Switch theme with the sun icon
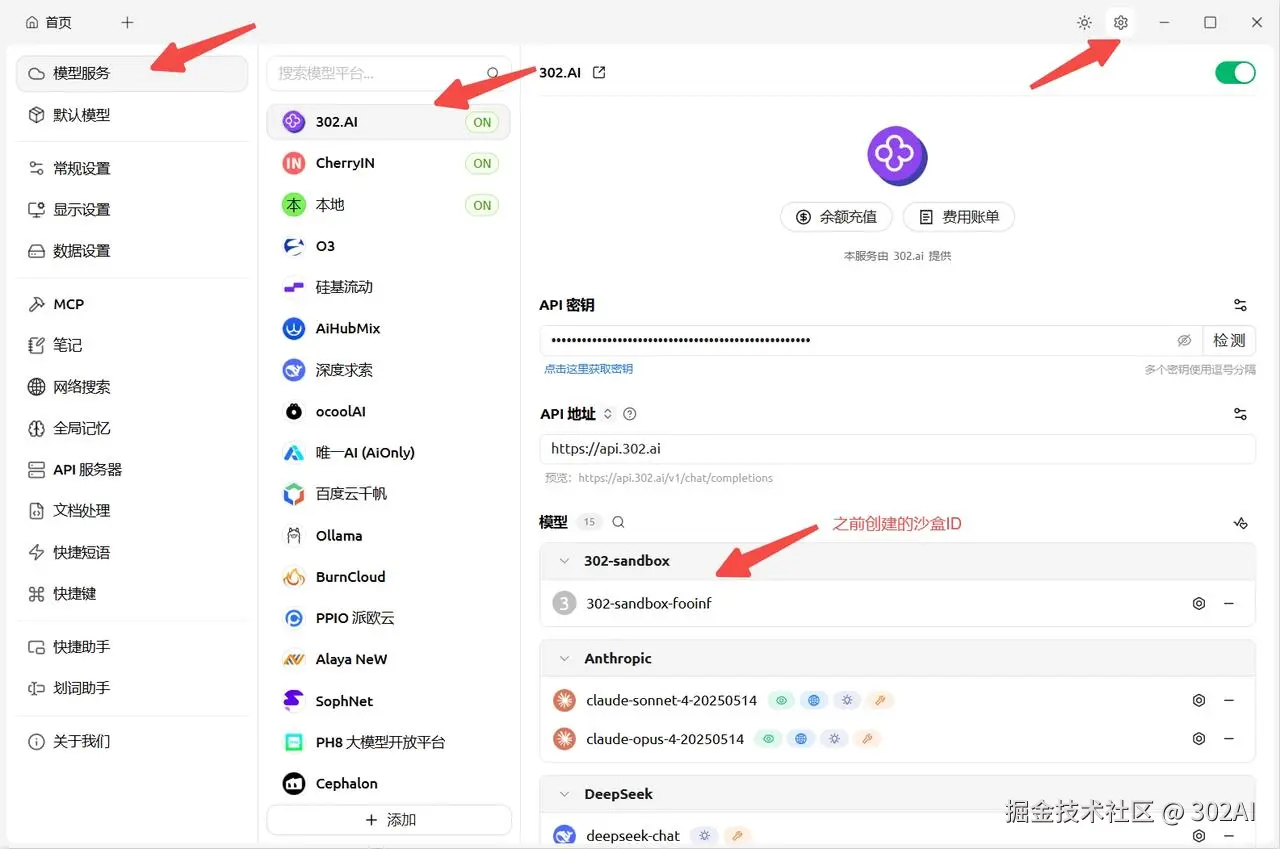 coord(1084,22)
